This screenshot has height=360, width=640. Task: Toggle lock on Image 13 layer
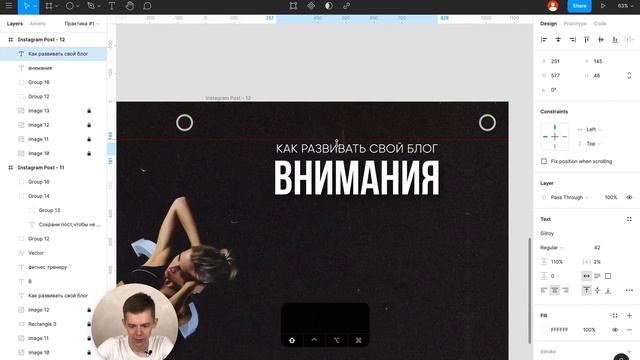pos(89,111)
